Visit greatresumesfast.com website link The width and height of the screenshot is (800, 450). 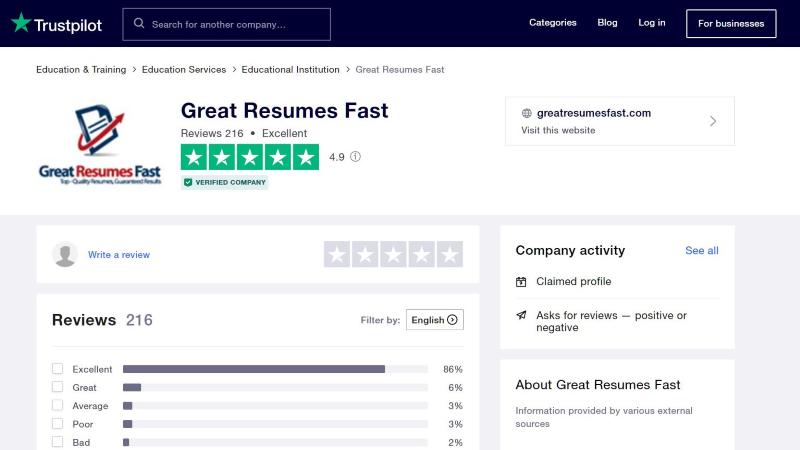coord(594,113)
